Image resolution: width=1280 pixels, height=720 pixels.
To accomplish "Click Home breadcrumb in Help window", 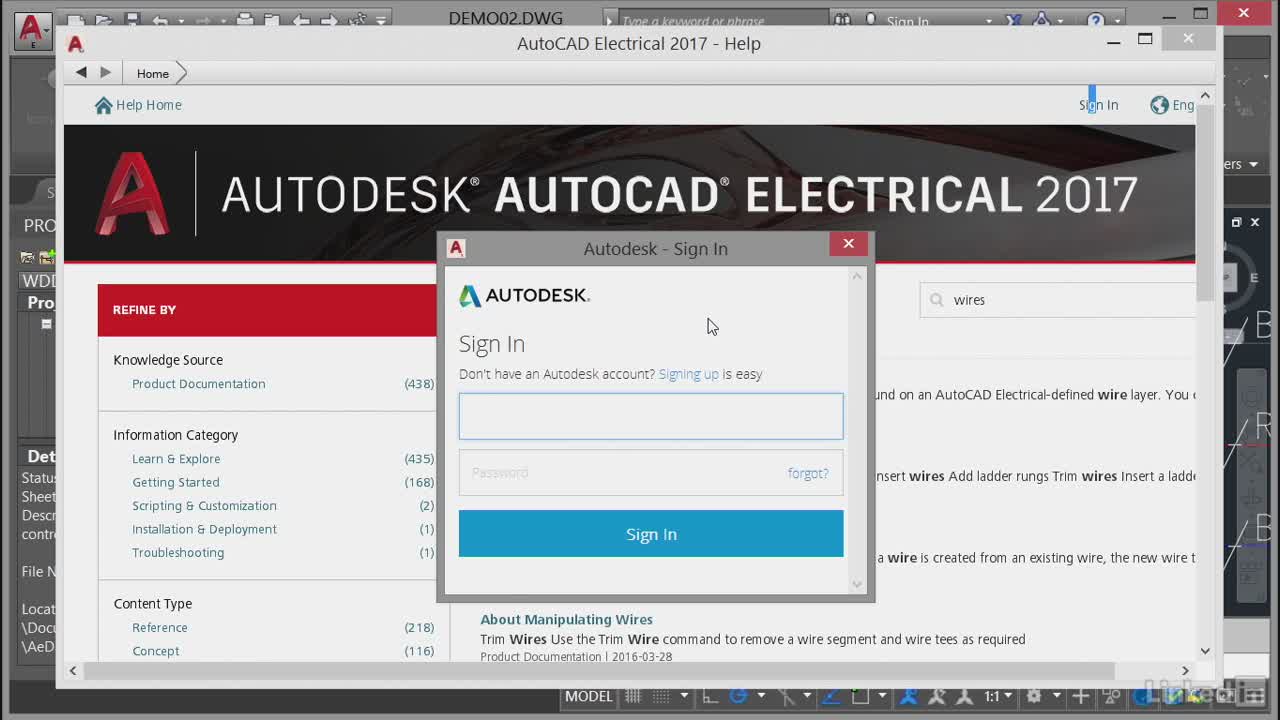I will [x=152, y=73].
